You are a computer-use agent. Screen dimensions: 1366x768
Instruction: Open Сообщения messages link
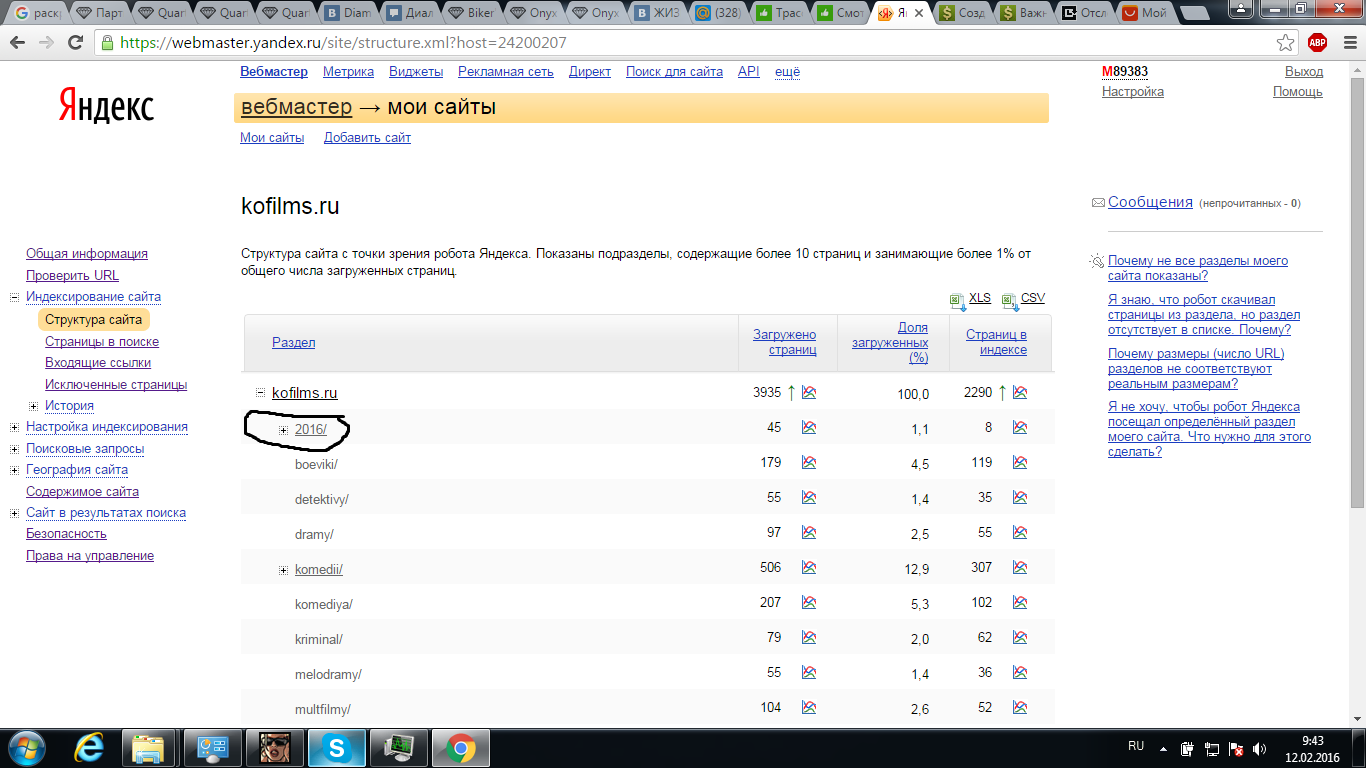coord(1150,202)
